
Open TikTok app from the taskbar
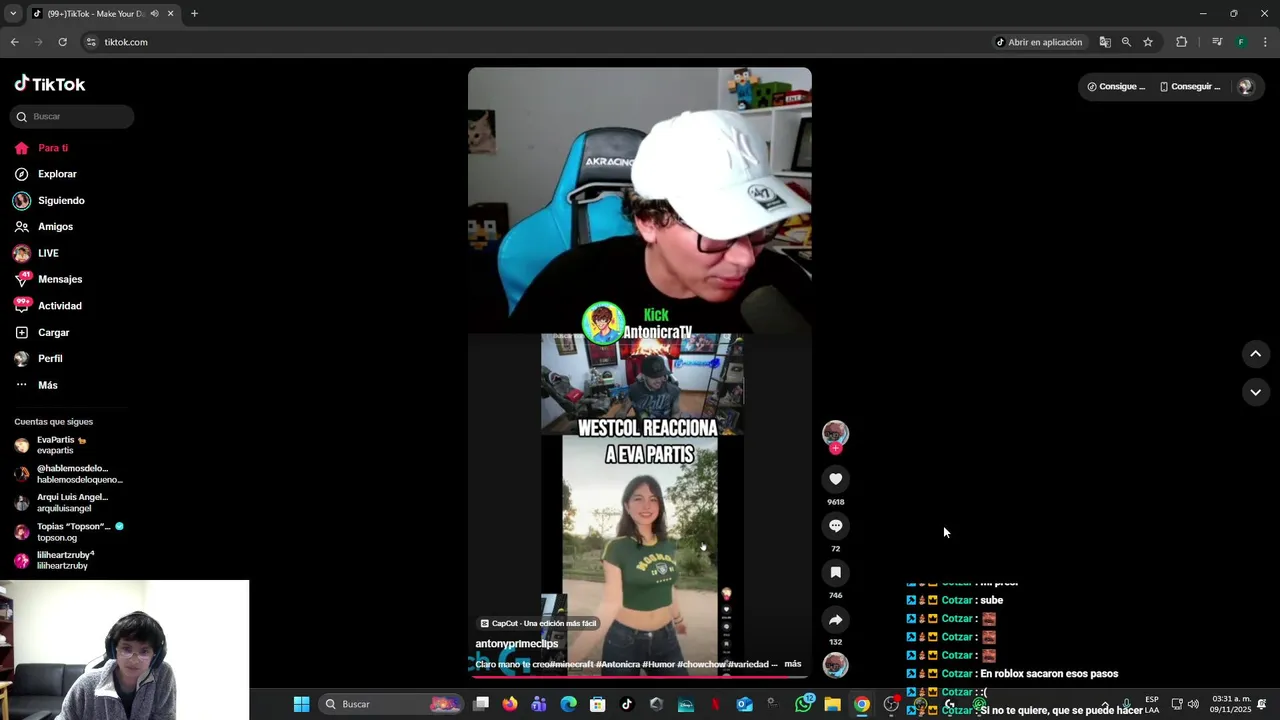coord(627,704)
